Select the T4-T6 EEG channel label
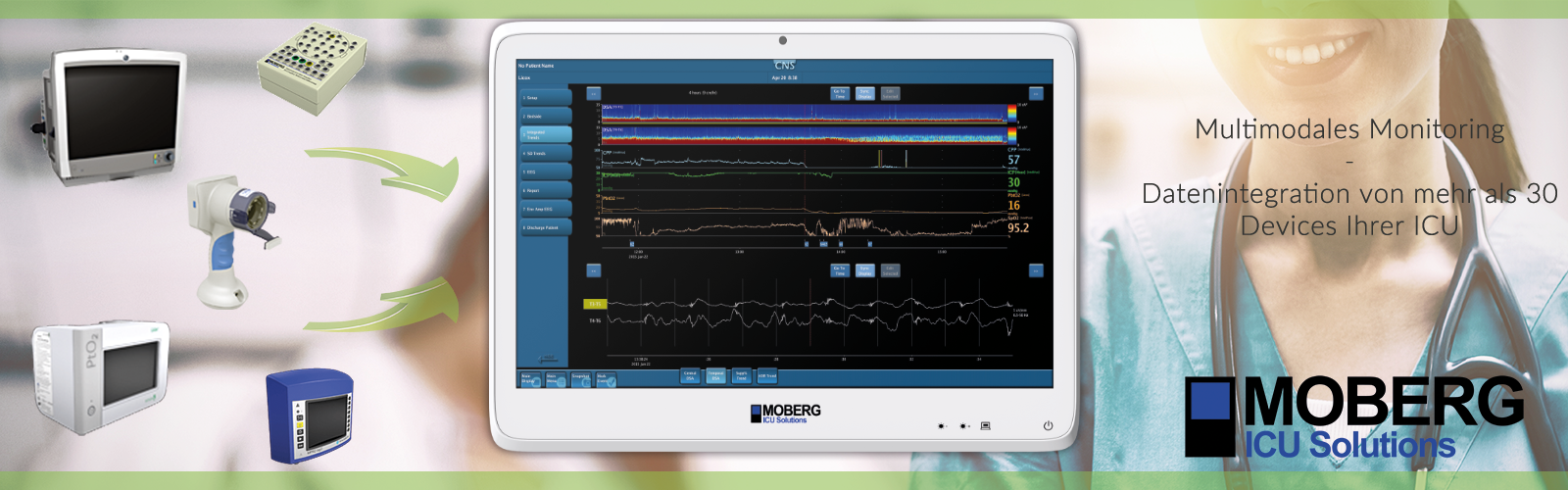This screenshot has height=490, width=1568. coord(595,320)
